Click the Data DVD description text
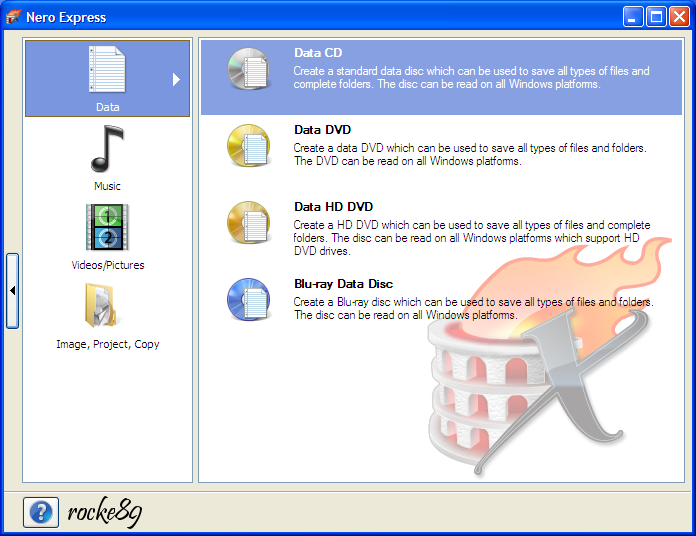The height and width of the screenshot is (536, 696). [x=470, y=154]
